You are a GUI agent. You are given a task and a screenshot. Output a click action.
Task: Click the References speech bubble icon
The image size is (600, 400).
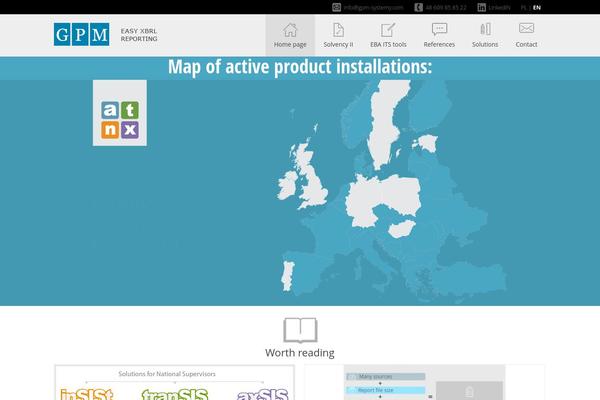pyautogui.click(x=439, y=29)
